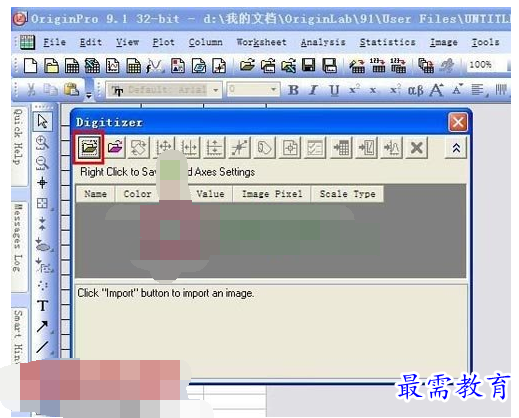Screen dimensions: 519x418
Task: Click the New Matrix icon
Action: click(133, 65)
